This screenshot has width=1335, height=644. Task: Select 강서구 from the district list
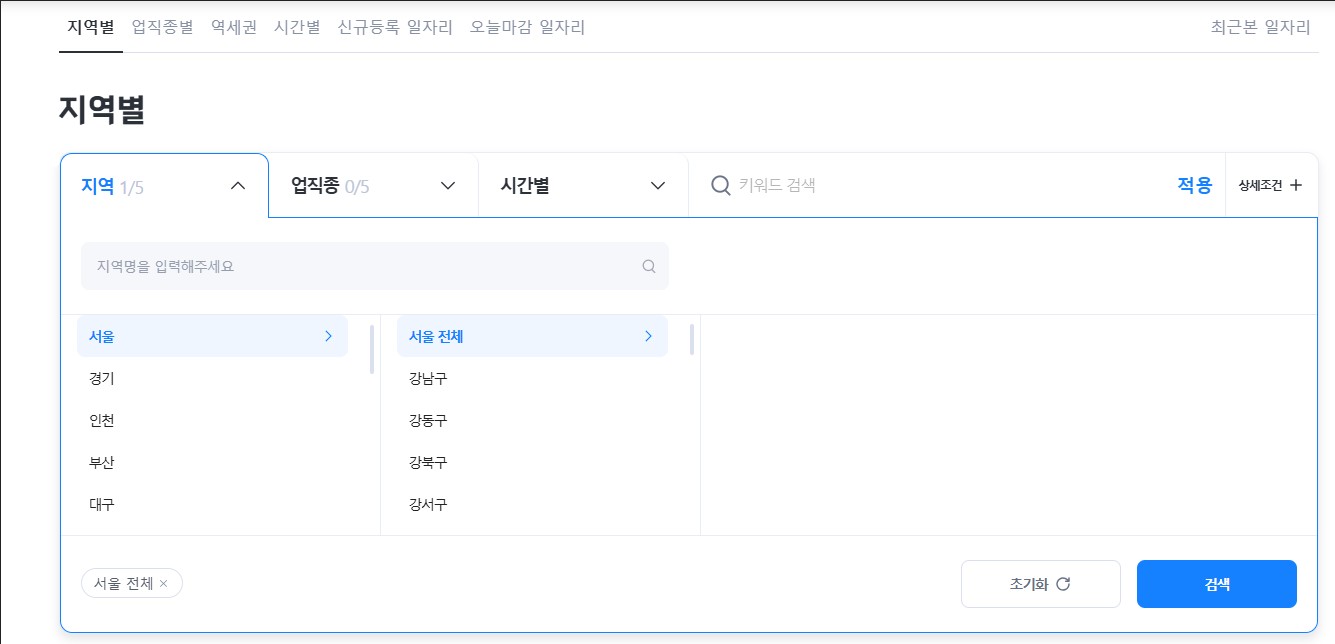[428, 504]
